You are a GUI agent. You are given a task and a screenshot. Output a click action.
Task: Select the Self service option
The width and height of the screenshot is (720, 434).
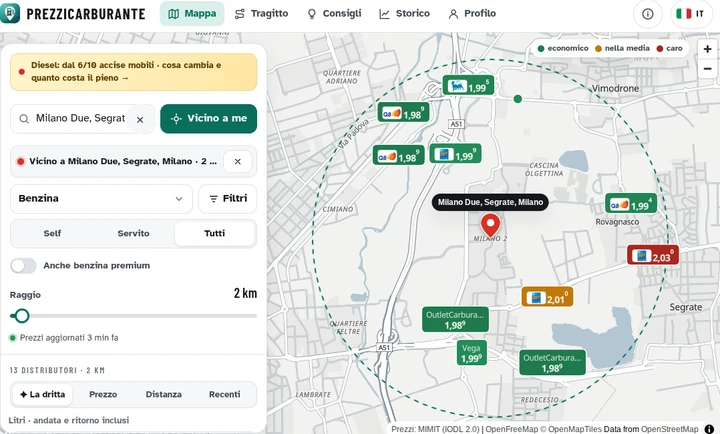click(52, 233)
